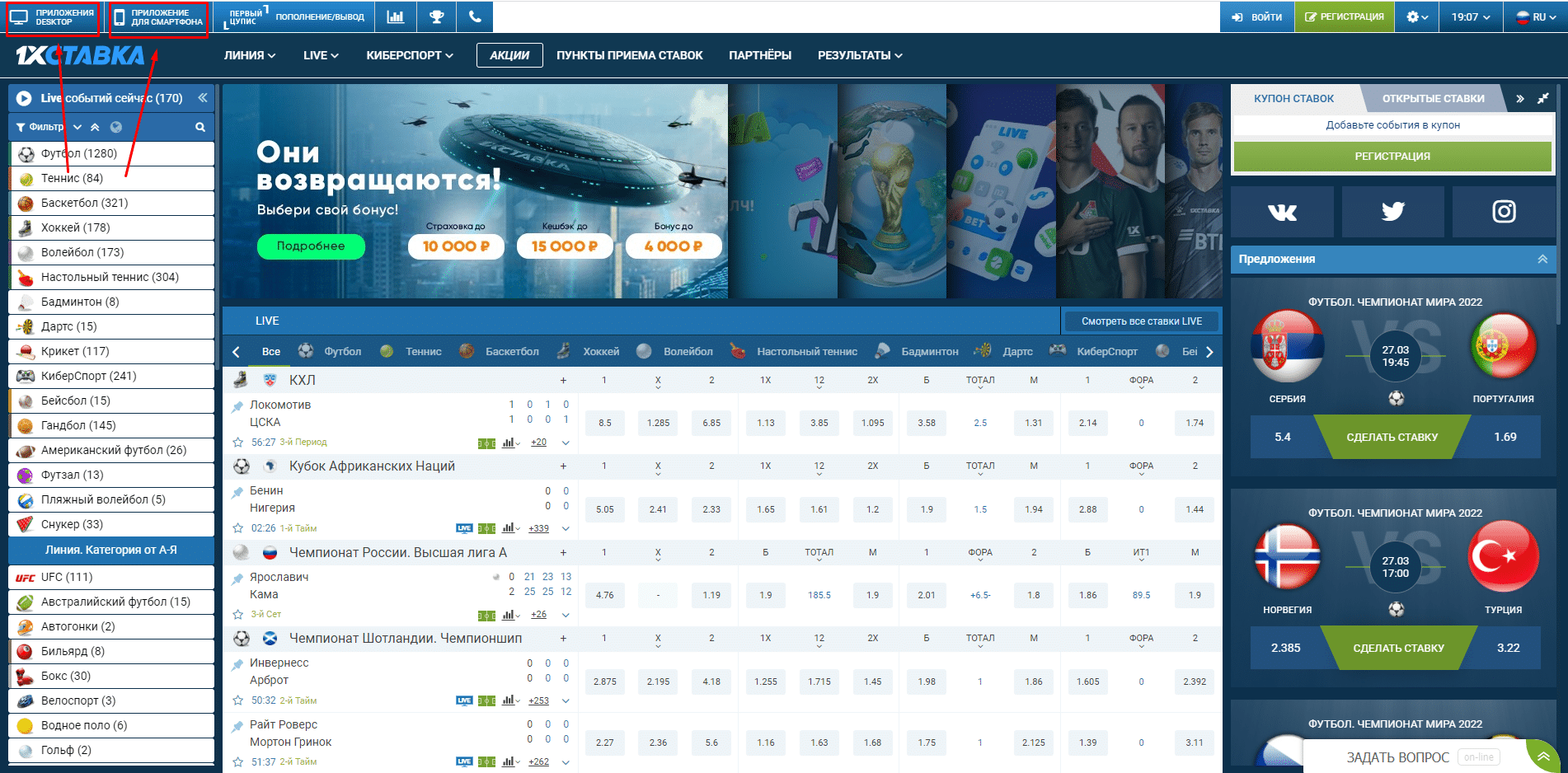Collapse the Live events sidebar panel

[202, 98]
